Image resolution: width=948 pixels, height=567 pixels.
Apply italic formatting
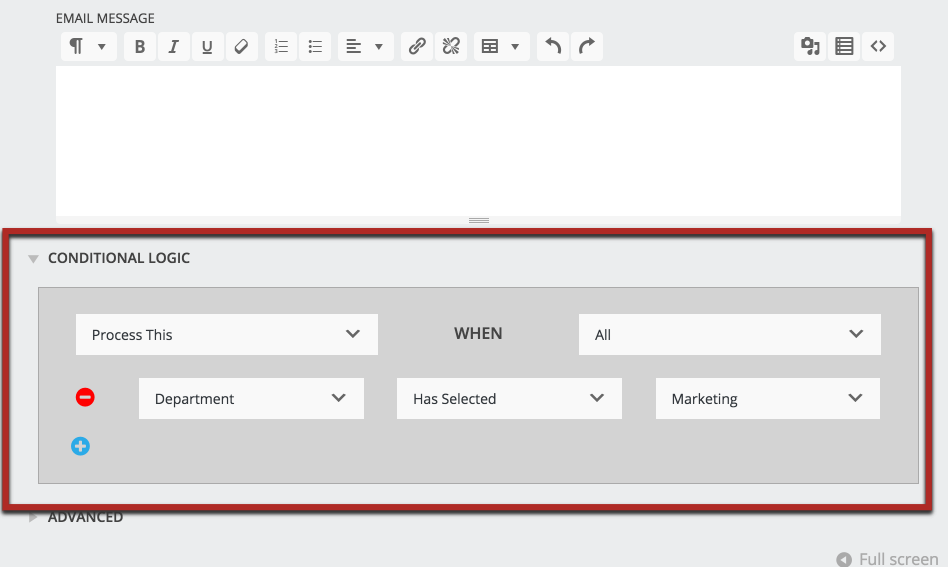173,46
